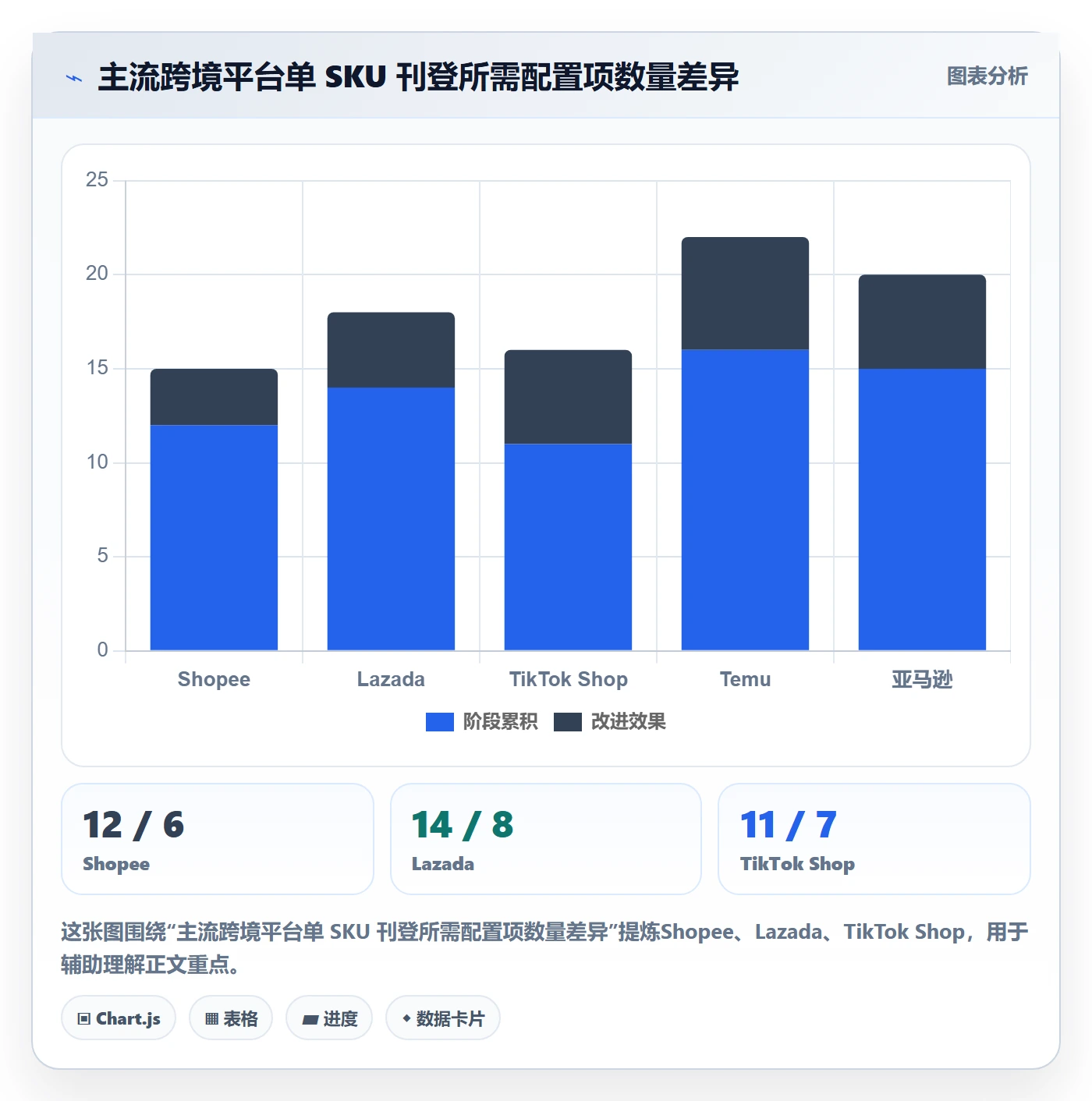Click the dark Shopee bar segment

point(214,397)
